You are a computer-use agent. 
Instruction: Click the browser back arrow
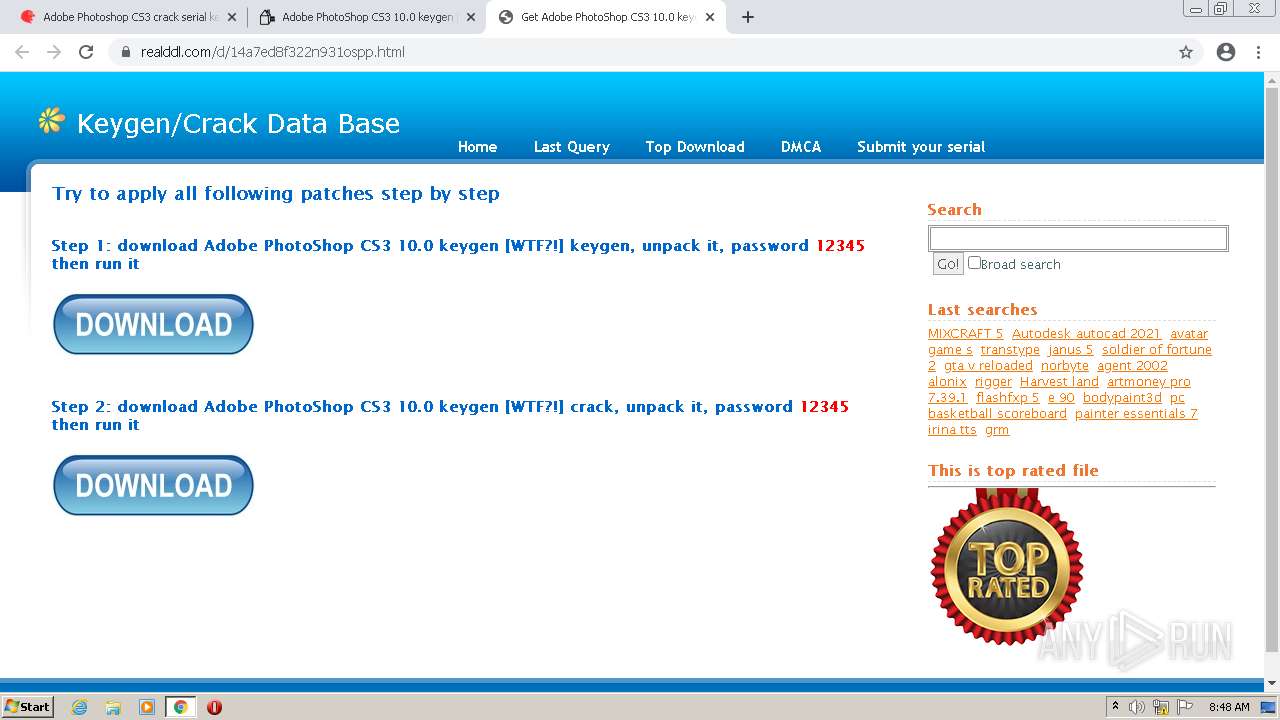22,52
